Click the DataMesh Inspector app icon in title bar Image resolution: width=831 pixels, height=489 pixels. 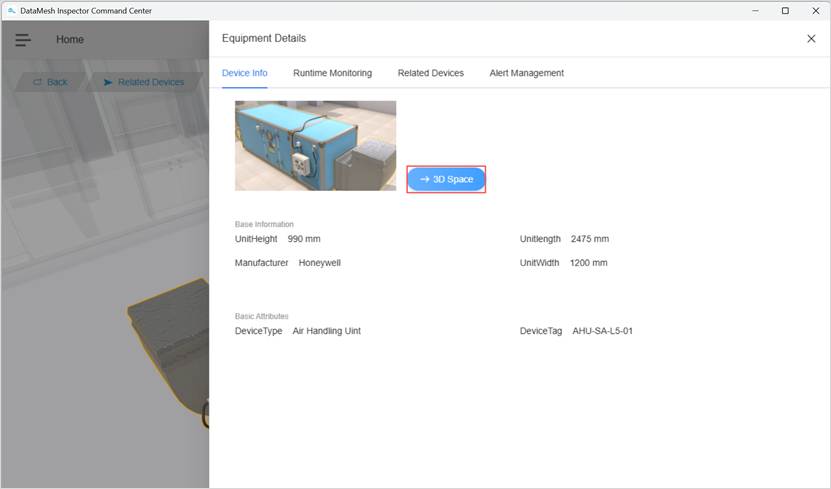[x=11, y=10]
